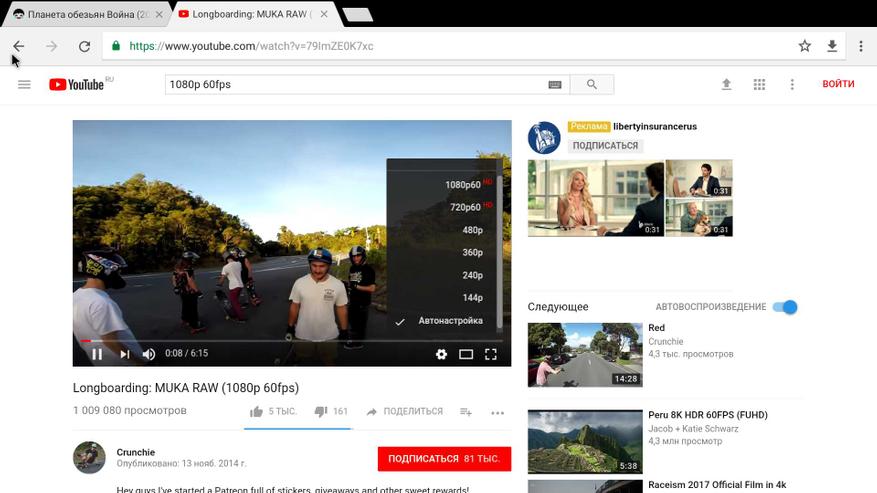Open Chrome browser three-dot menu
The image size is (877, 493).
click(x=860, y=46)
